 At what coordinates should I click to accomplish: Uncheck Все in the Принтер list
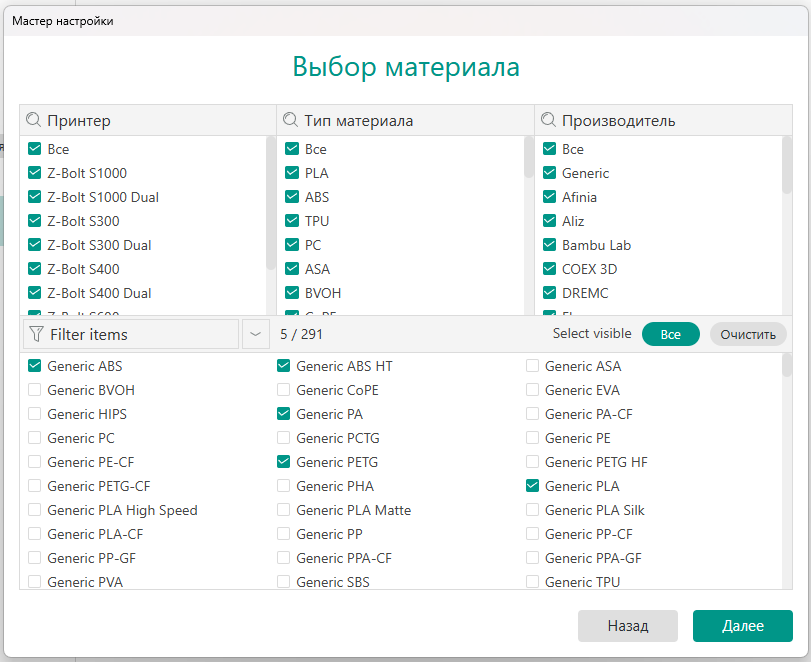(34, 149)
